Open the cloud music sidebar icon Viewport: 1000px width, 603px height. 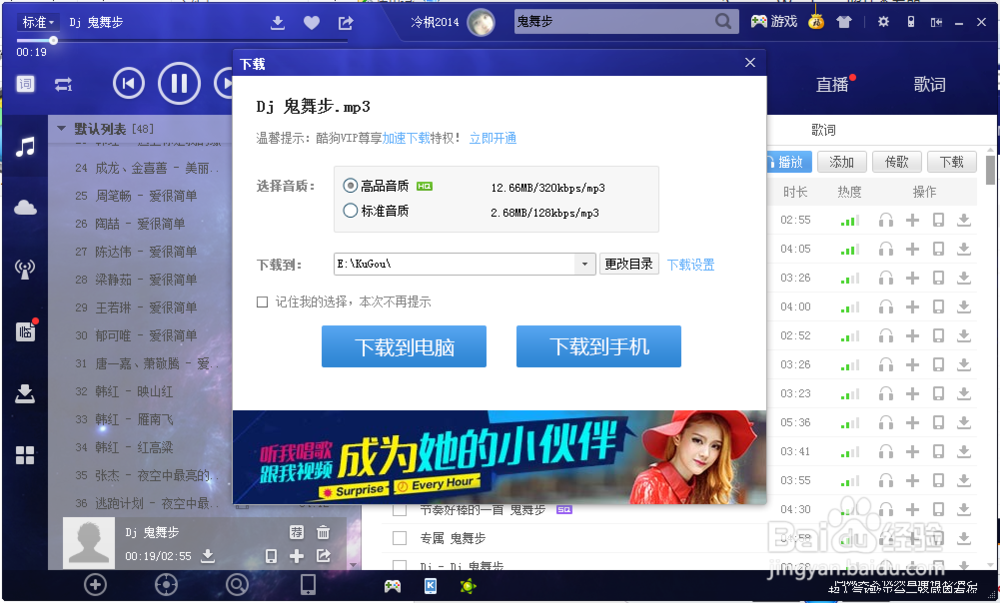pyautogui.click(x=25, y=207)
